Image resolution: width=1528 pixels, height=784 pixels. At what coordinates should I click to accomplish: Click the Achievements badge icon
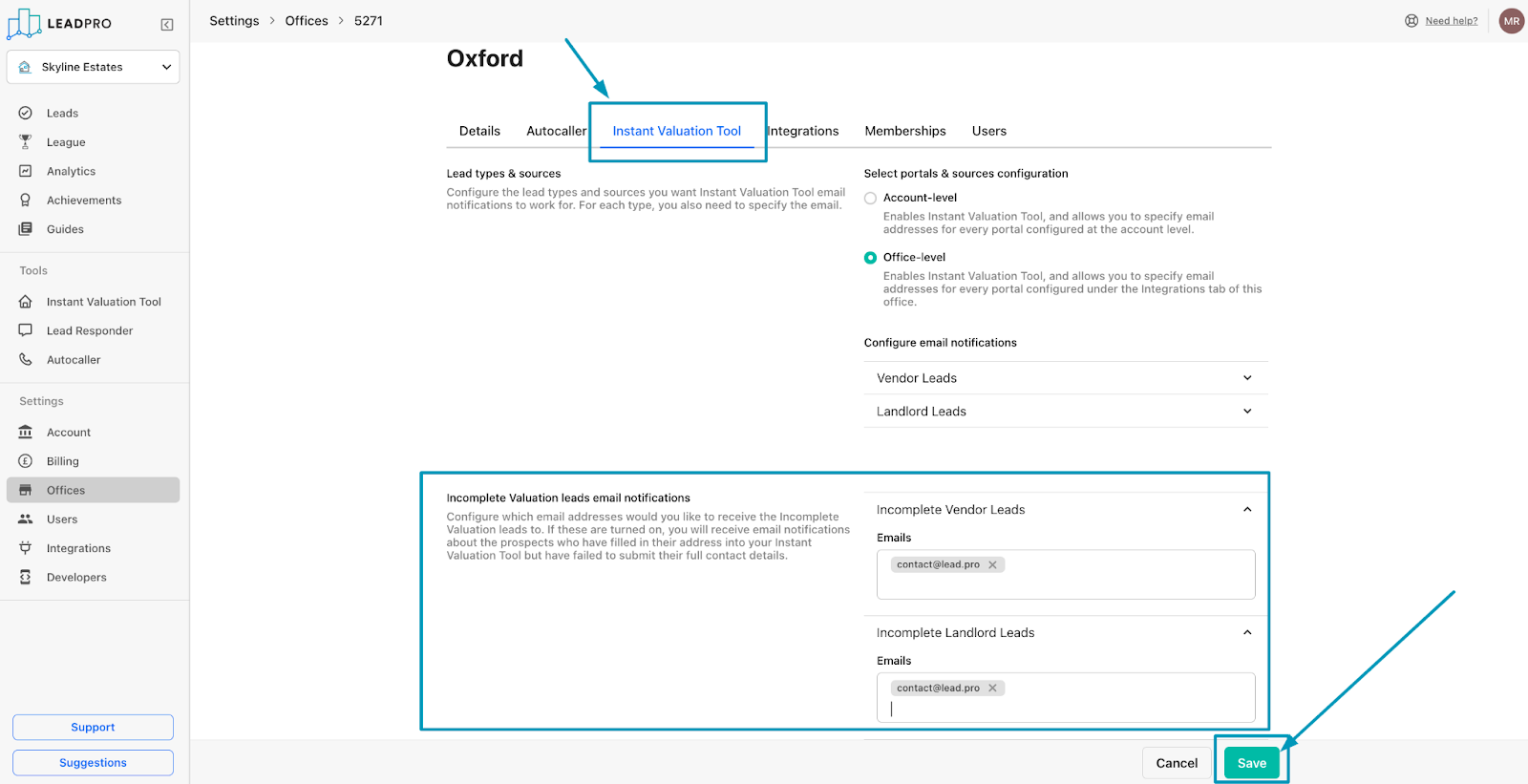point(26,201)
